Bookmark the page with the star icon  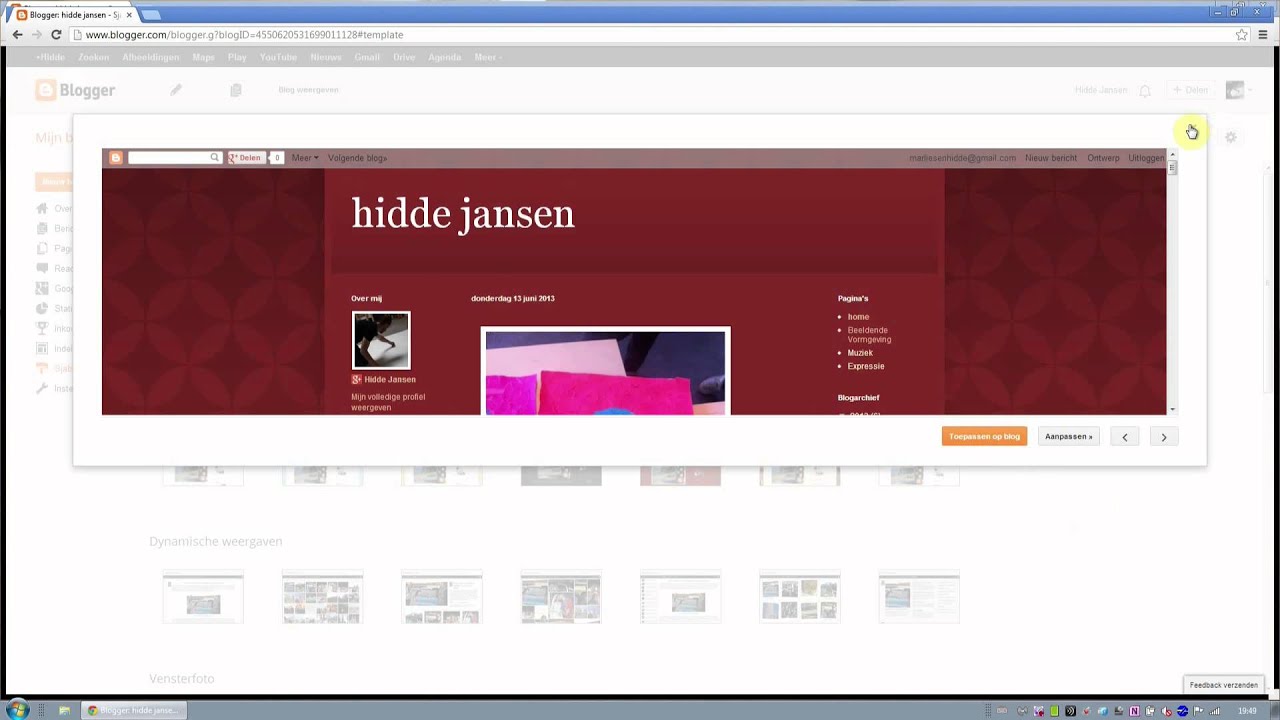click(x=1241, y=34)
